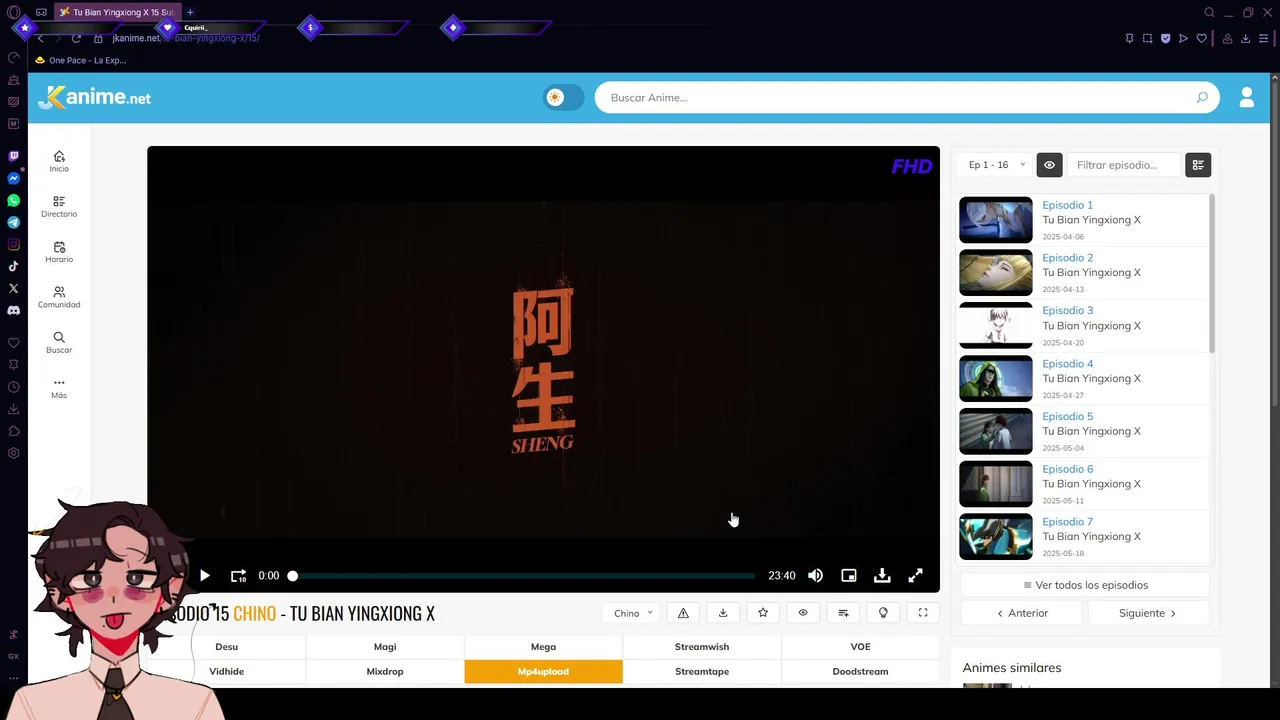Open TikTok in Opera sidebar

coord(13,266)
